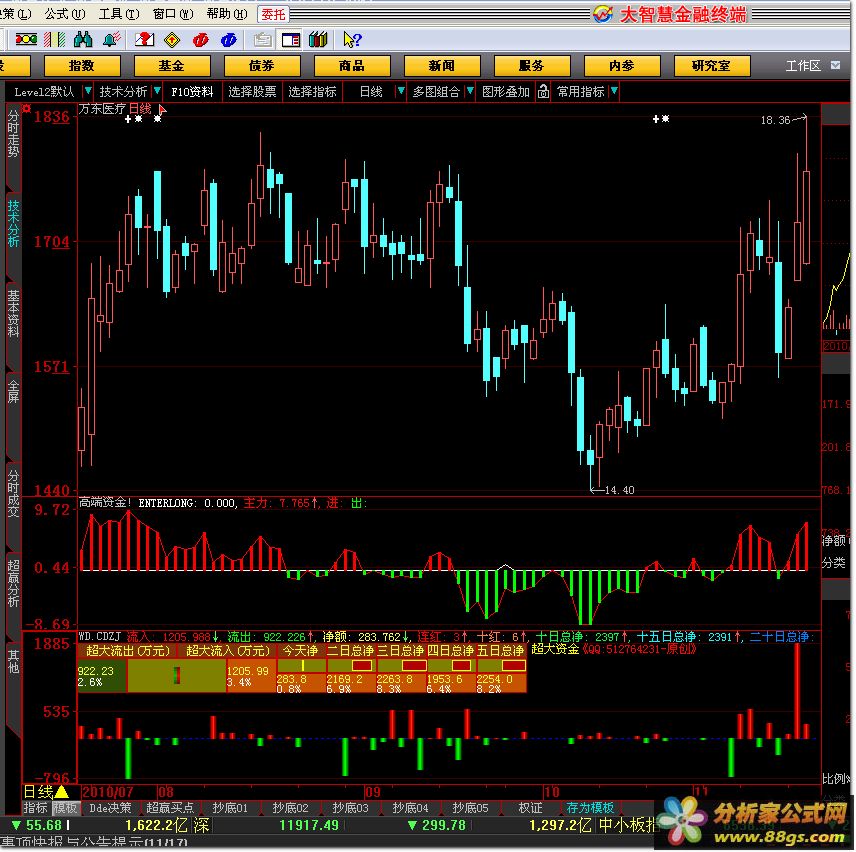Click the red round info icon

[x=201, y=40]
